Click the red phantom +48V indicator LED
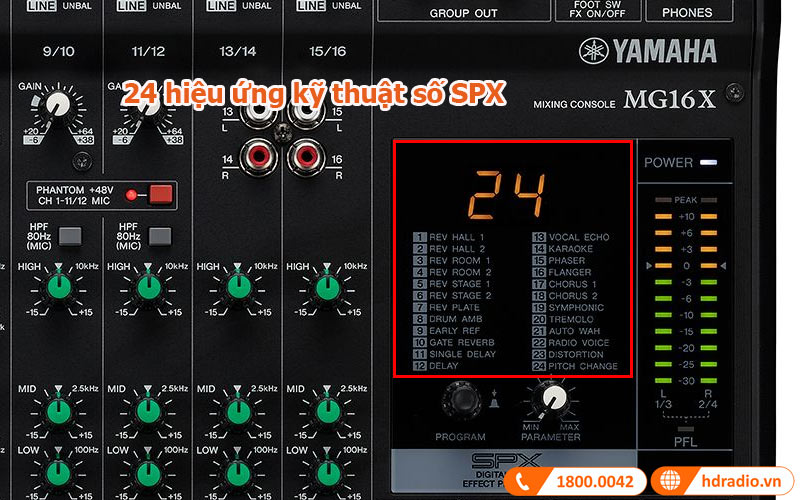The height and width of the screenshot is (500, 800). coord(132,195)
